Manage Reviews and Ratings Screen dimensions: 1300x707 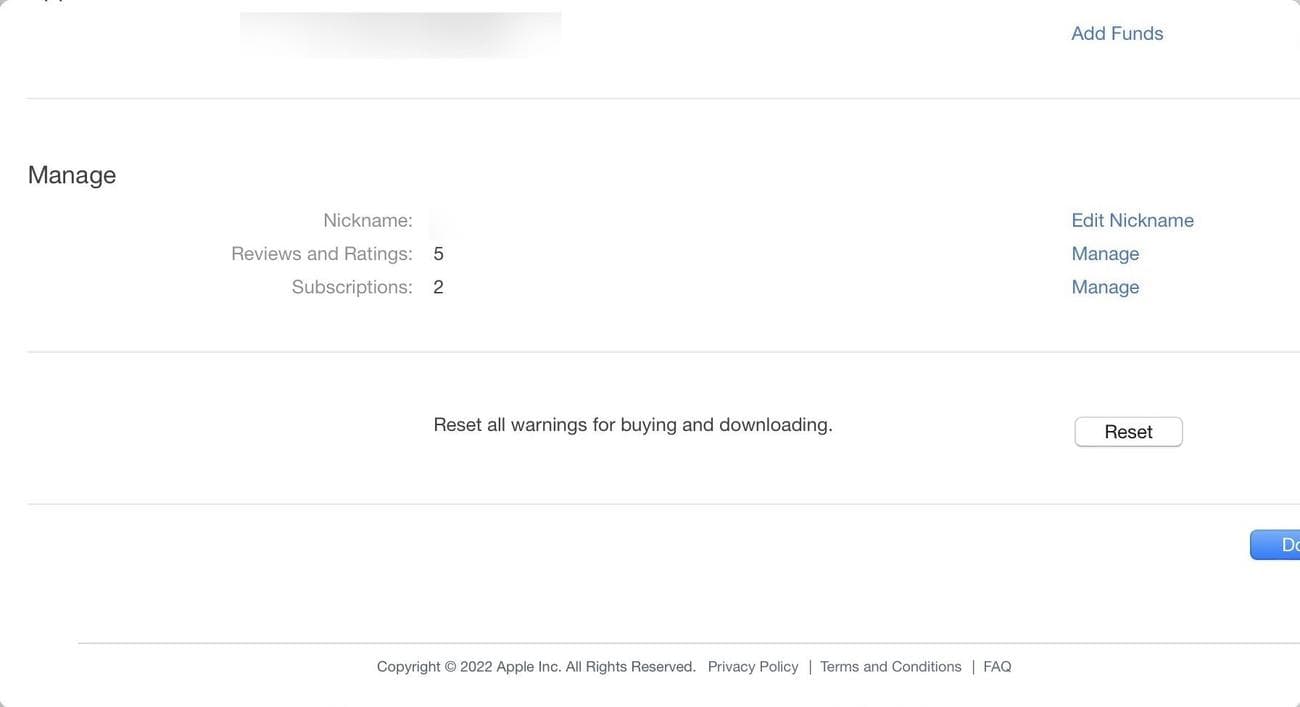click(x=1105, y=254)
